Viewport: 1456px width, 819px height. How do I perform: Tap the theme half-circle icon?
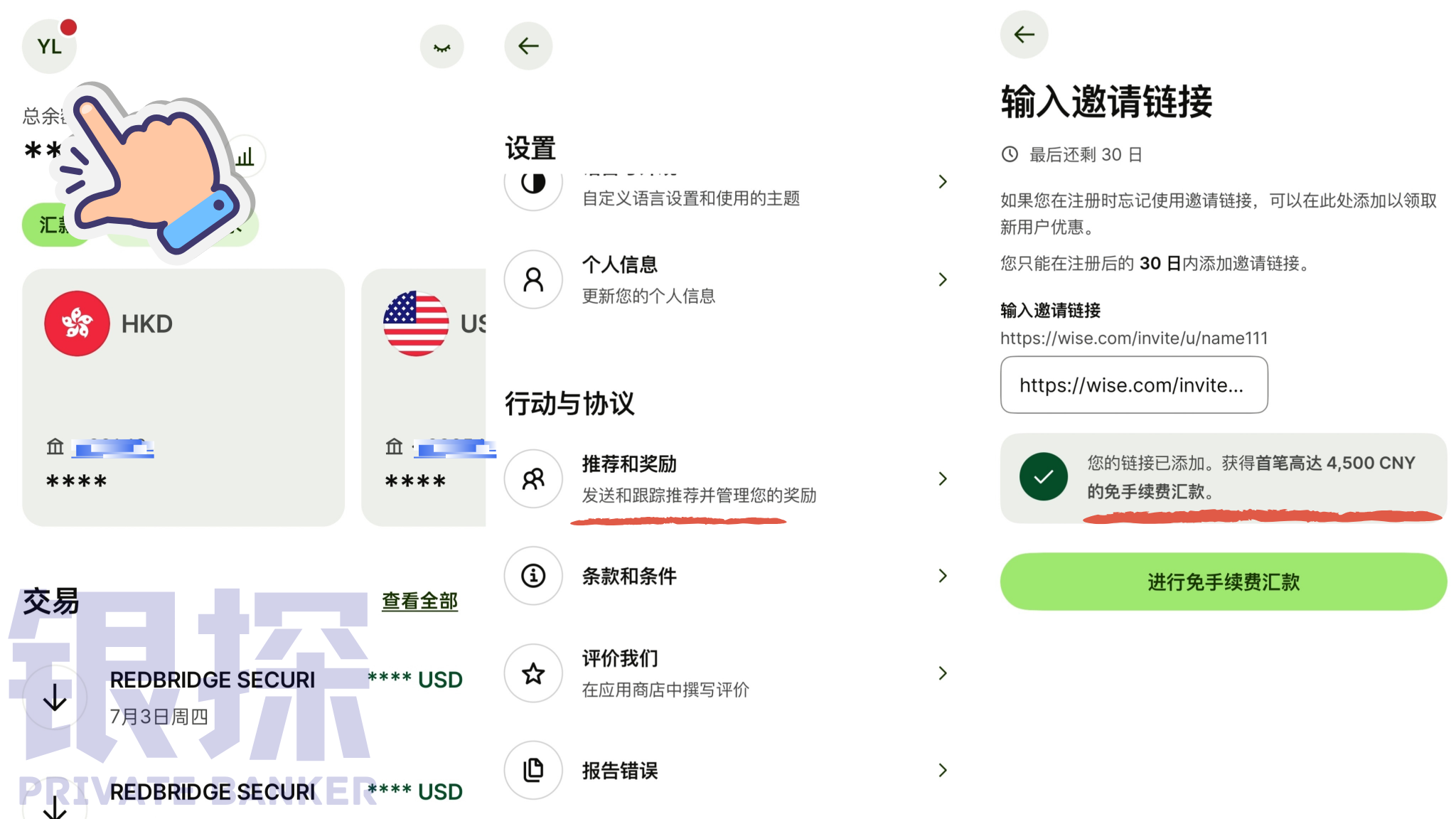click(x=533, y=182)
